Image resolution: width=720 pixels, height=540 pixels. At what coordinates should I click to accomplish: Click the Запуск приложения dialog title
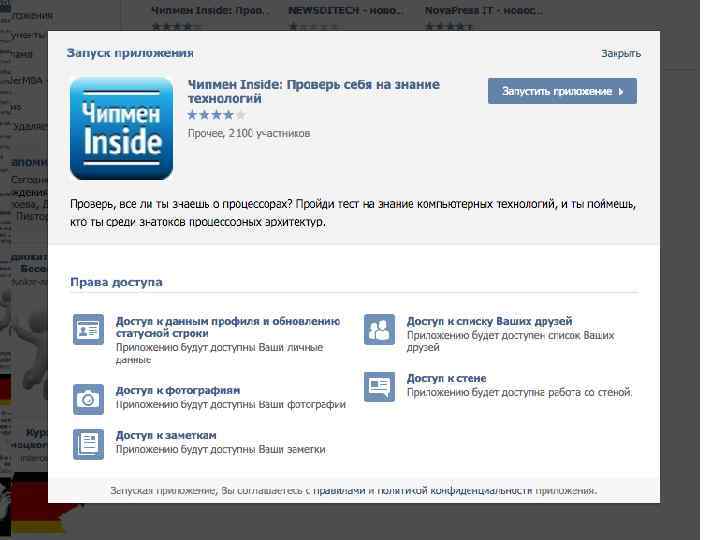click(x=130, y=53)
